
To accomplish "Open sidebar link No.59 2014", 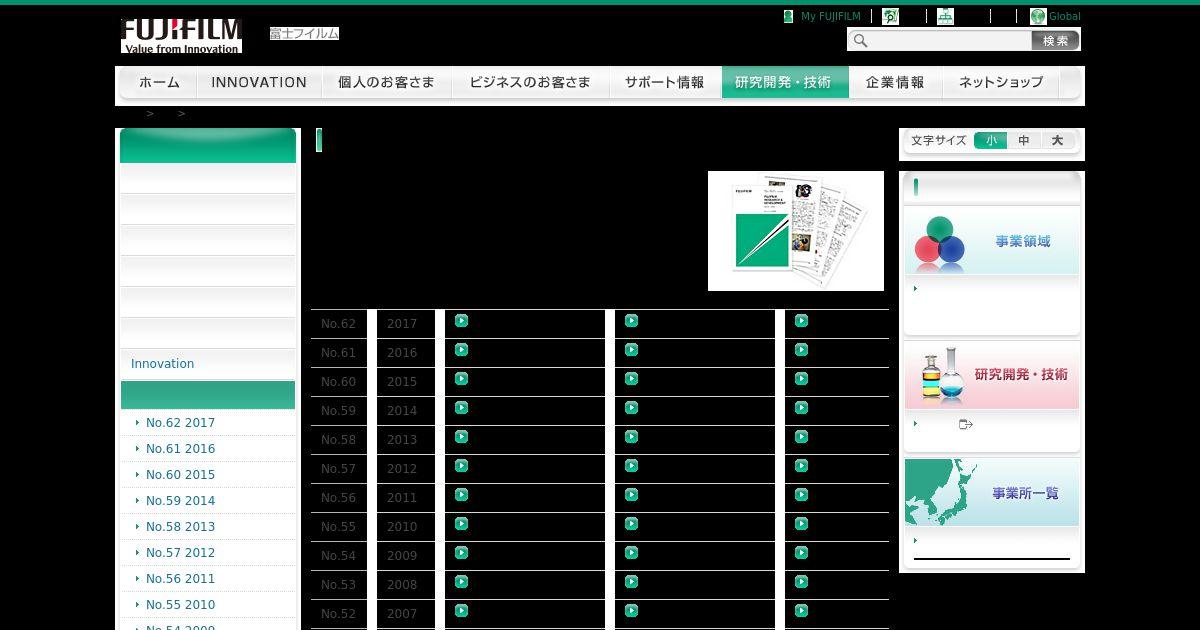I will click(180, 501).
